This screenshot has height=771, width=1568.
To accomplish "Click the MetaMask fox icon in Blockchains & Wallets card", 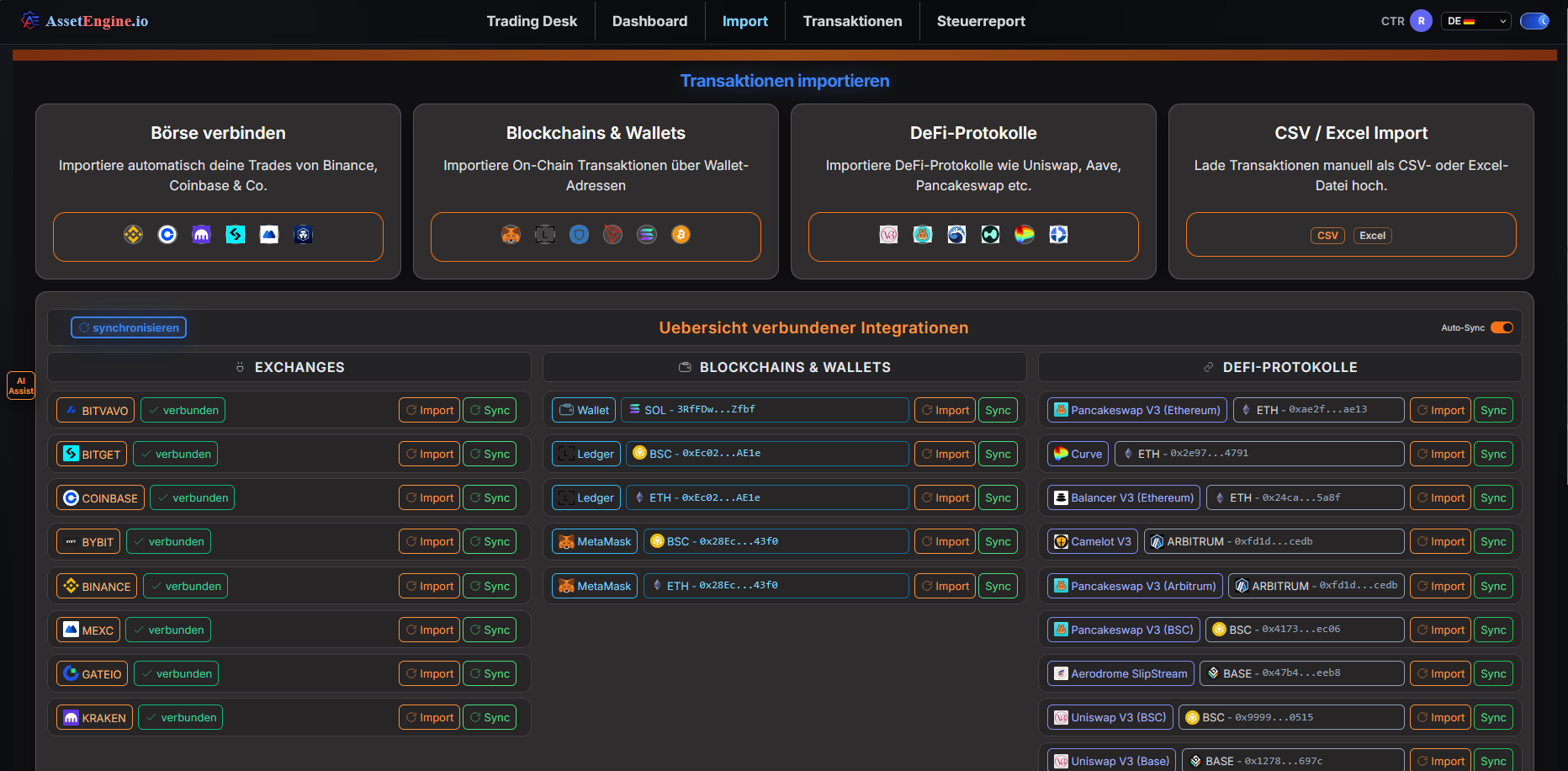I will coord(511,235).
